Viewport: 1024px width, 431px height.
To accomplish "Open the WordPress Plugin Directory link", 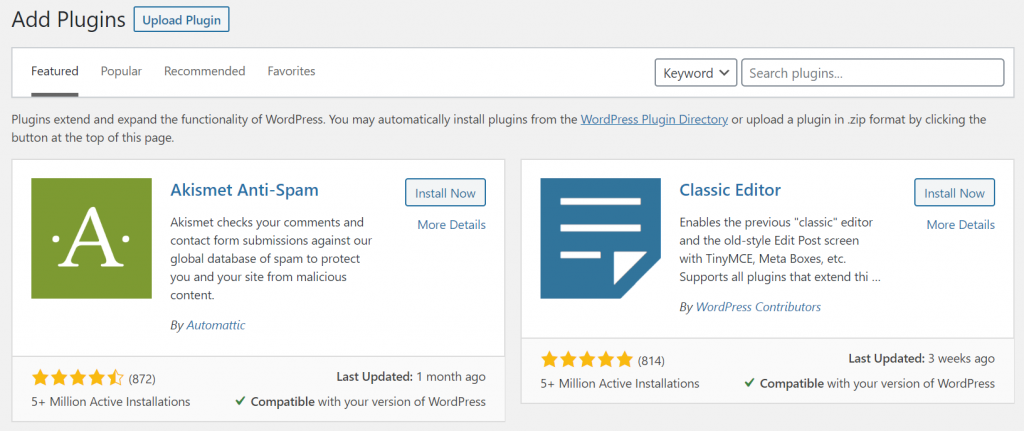I will point(654,120).
